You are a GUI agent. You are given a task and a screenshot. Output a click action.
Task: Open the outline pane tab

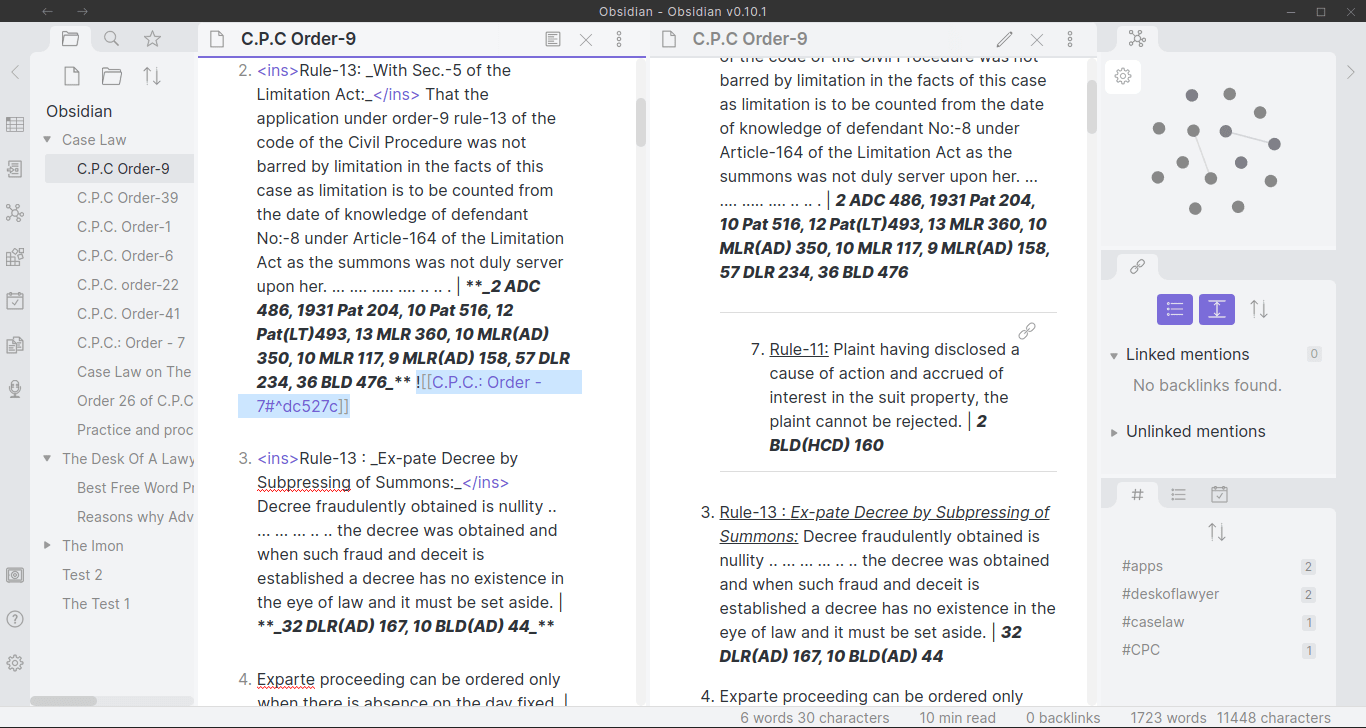click(1178, 494)
